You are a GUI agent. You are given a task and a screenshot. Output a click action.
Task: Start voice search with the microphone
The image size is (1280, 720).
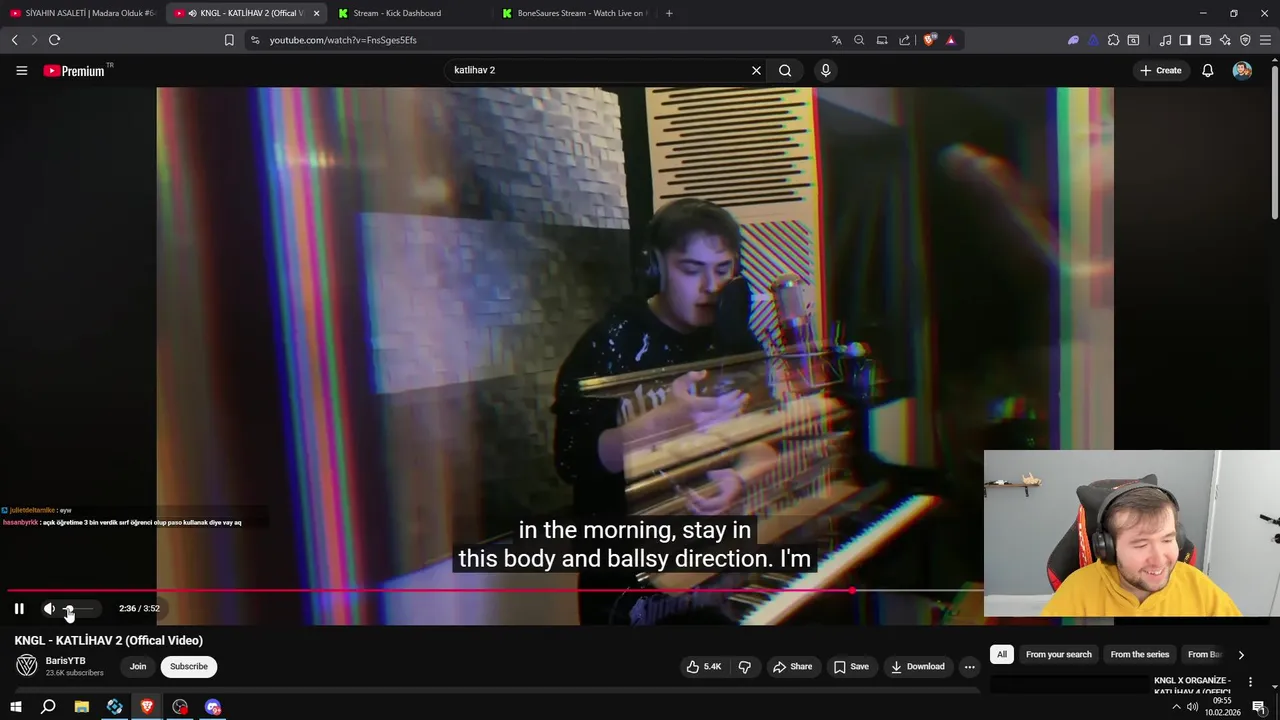[825, 70]
